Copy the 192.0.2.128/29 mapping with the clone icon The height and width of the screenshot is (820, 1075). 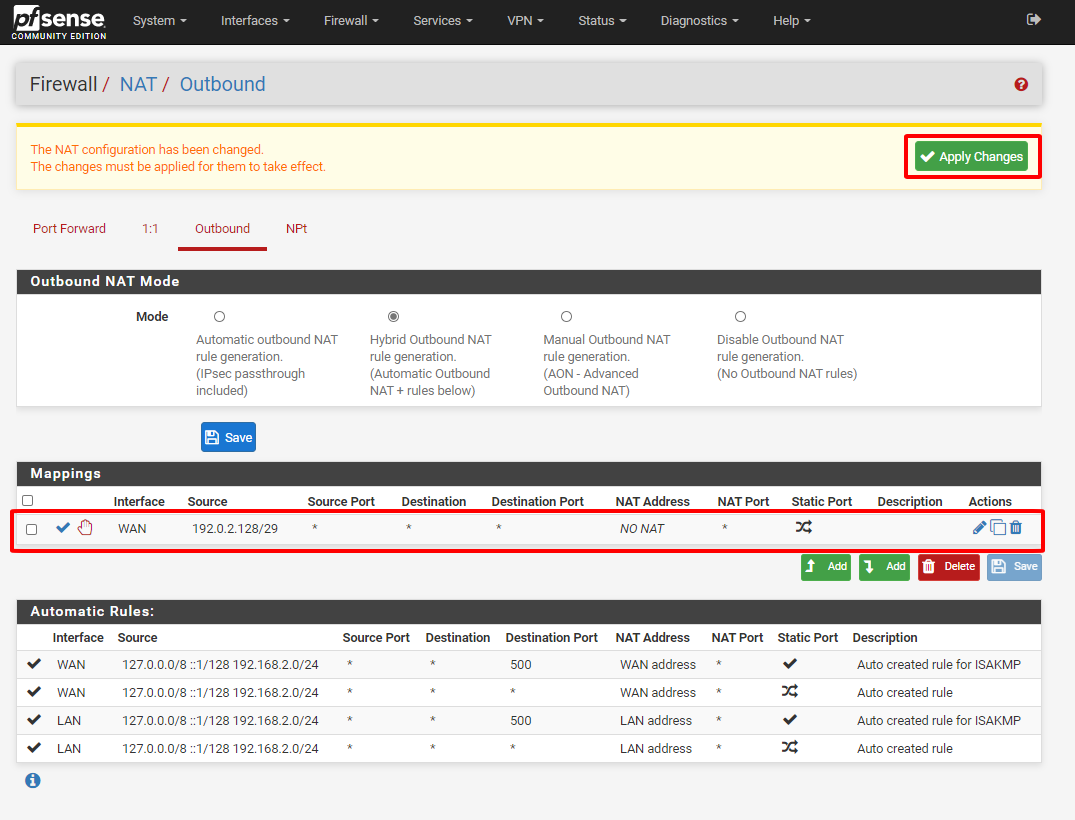click(998, 527)
